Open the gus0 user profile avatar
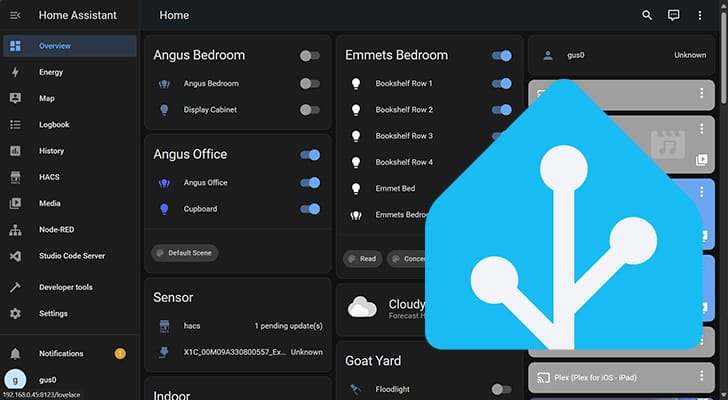728x400 pixels. [15, 380]
